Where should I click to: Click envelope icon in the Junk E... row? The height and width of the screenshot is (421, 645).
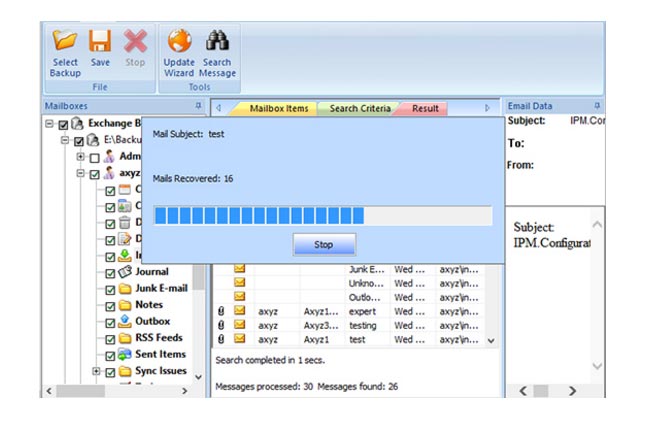click(x=239, y=269)
